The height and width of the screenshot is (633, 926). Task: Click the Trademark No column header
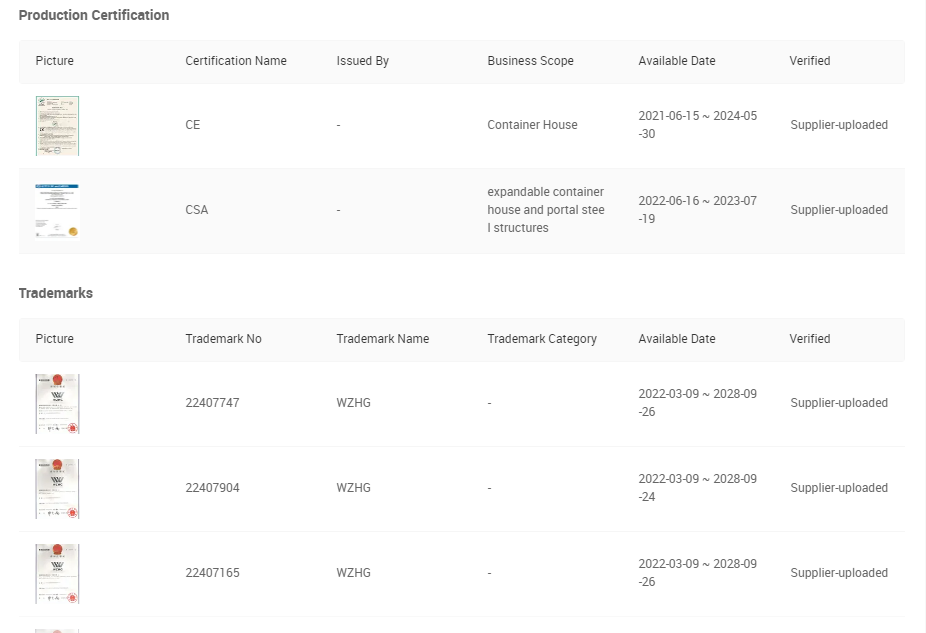pos(223,339)
